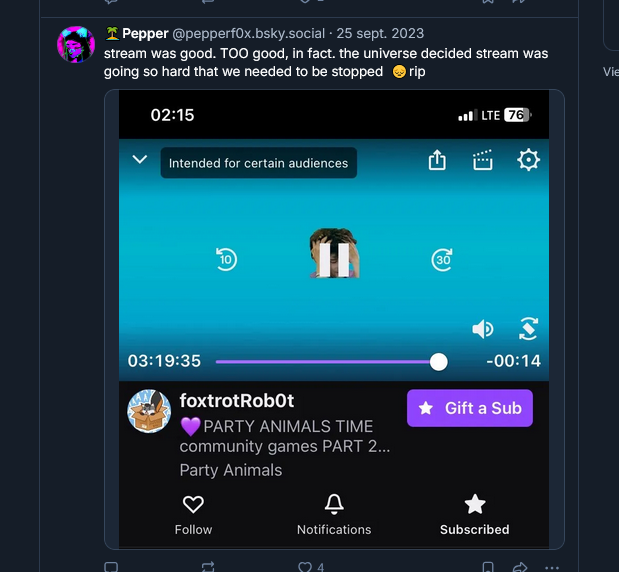Screen dimensions: 619x572
Task: Rewind 10 seconds in the video
Action: [226, 260]
